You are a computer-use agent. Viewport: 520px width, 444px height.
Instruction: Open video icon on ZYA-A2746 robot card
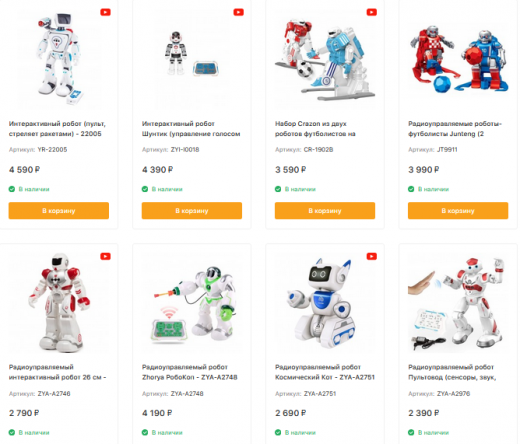[105, 256]
